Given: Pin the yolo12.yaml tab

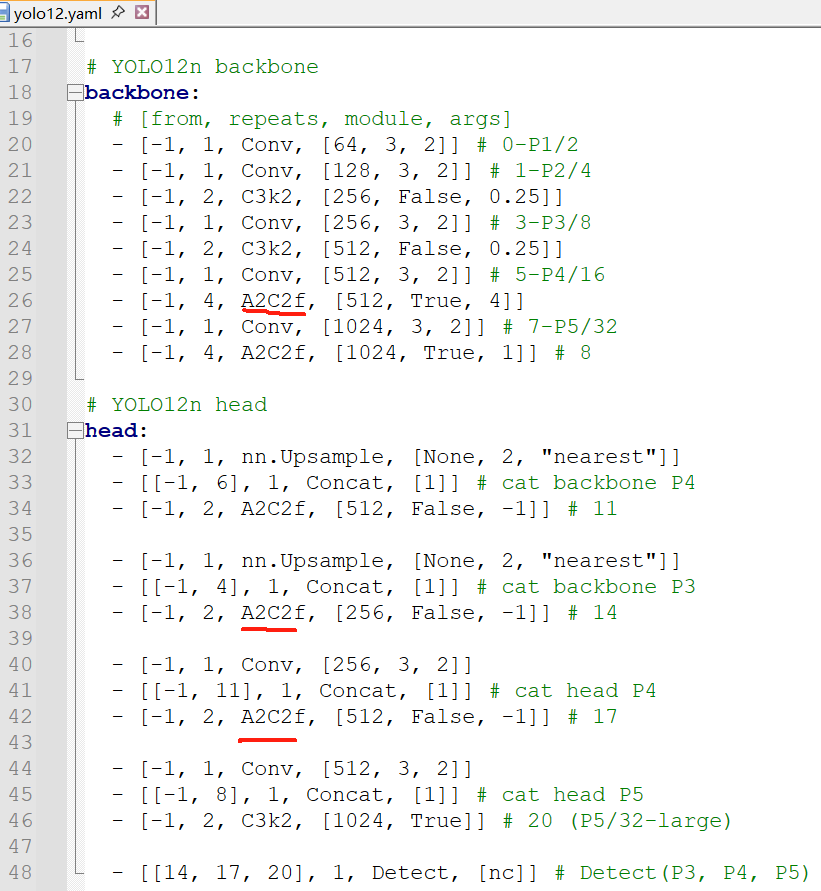Looking at the screenshot, I should [118, 13].
